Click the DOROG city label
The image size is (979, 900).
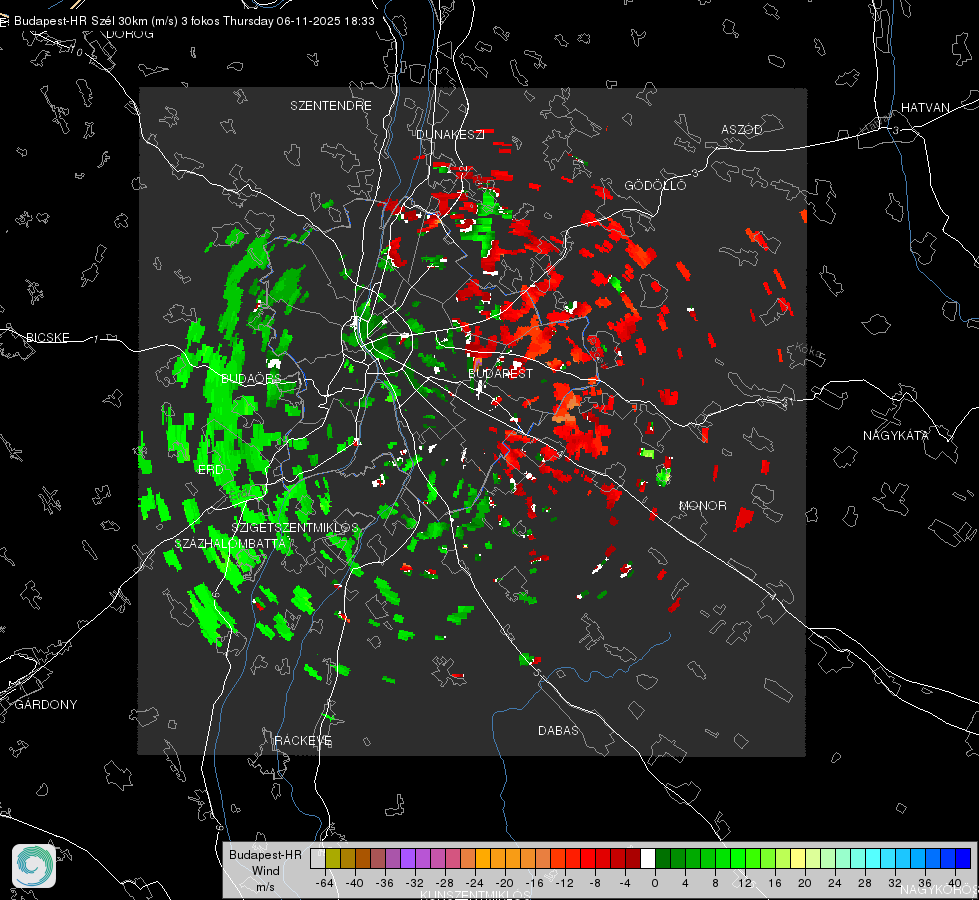click(130, 34)
